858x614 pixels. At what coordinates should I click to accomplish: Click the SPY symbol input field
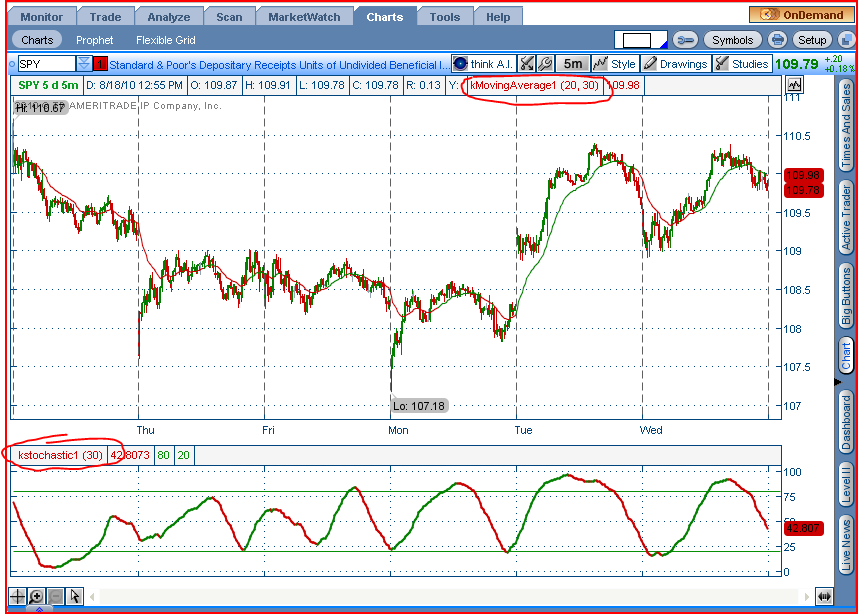pos(46,64)
